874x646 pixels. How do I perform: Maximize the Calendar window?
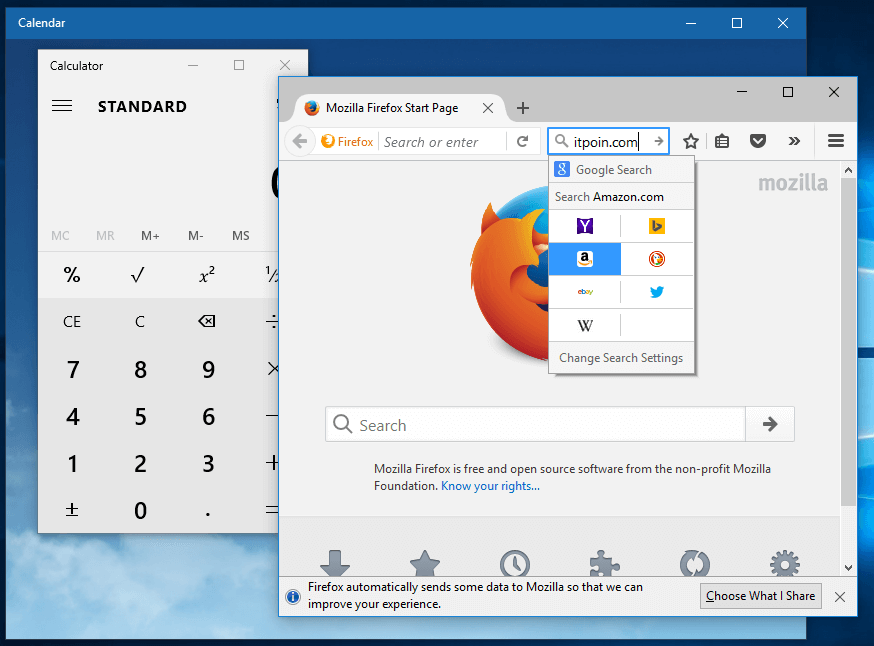pyautogui.click(x=736, y=23)
